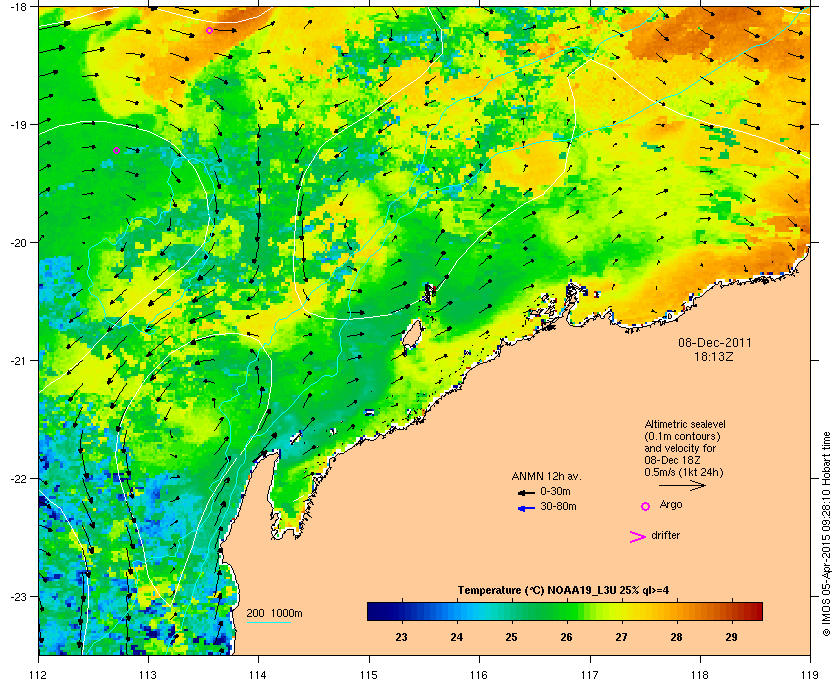Click the '0-30m' legend label
The width and height of the screenshot is (840, 680).
tap(556, 491)
